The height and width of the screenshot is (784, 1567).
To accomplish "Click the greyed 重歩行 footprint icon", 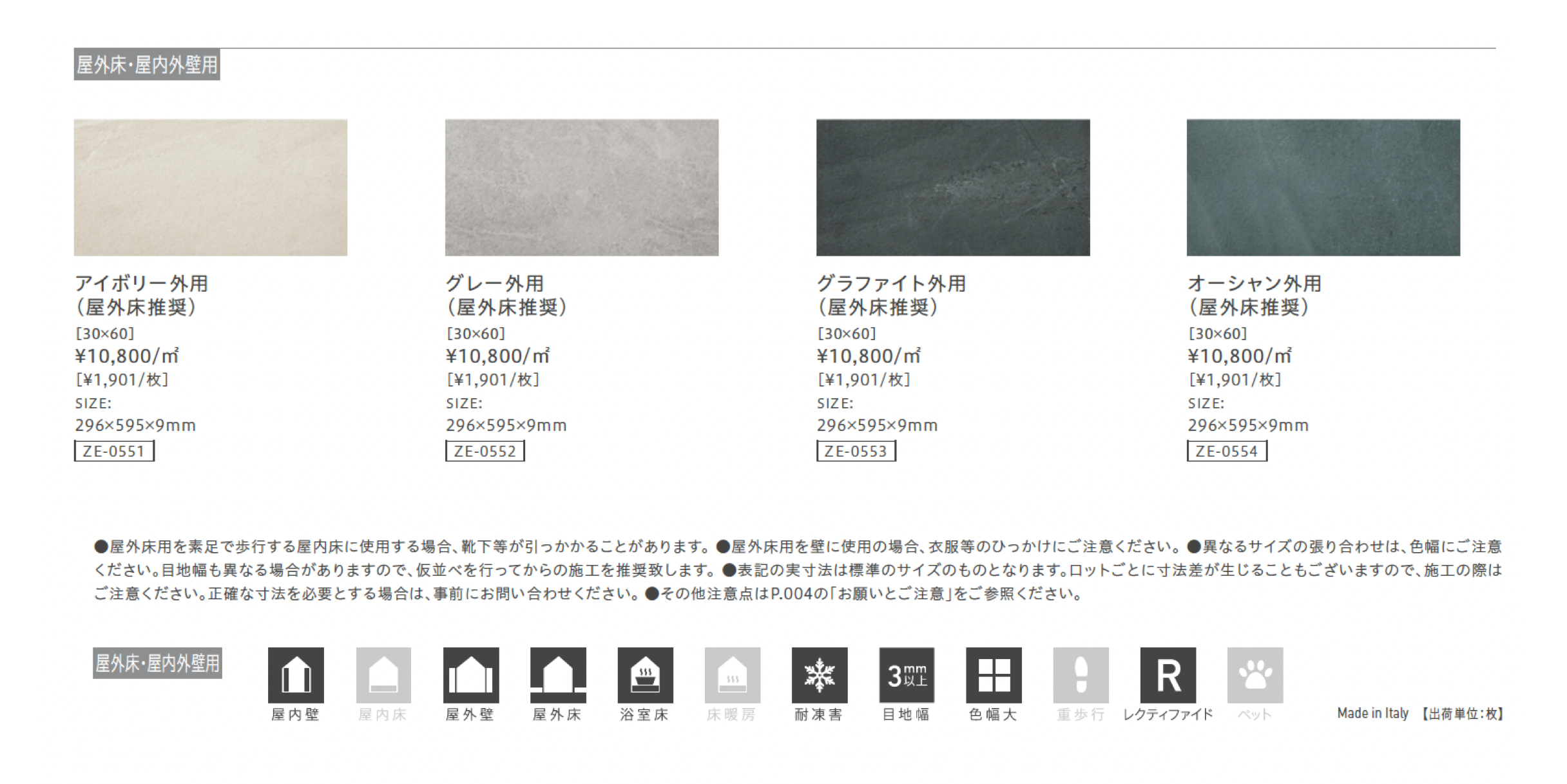I will point(1081,674).
